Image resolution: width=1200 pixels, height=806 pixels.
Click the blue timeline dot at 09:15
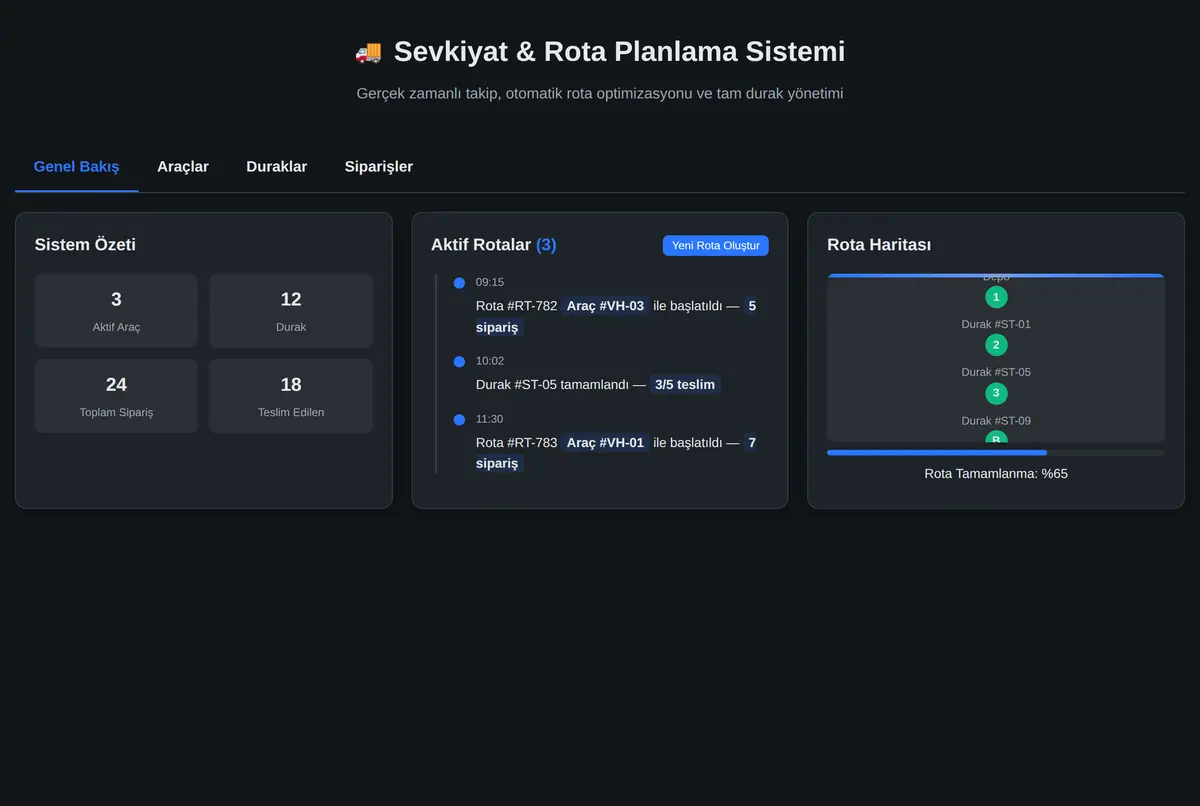(459, 283)
